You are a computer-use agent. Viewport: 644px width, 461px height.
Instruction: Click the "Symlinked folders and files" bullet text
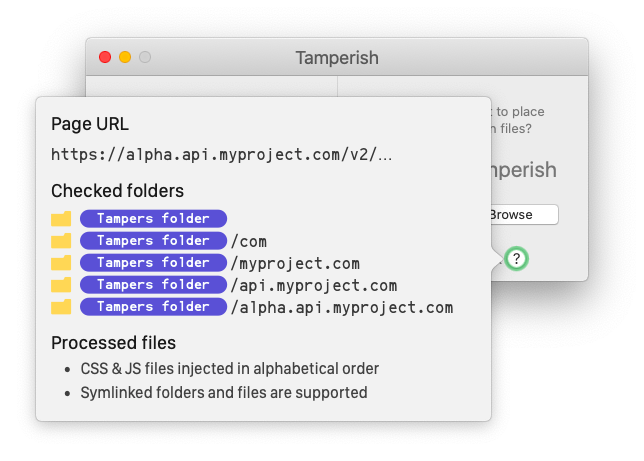point(223,392)
